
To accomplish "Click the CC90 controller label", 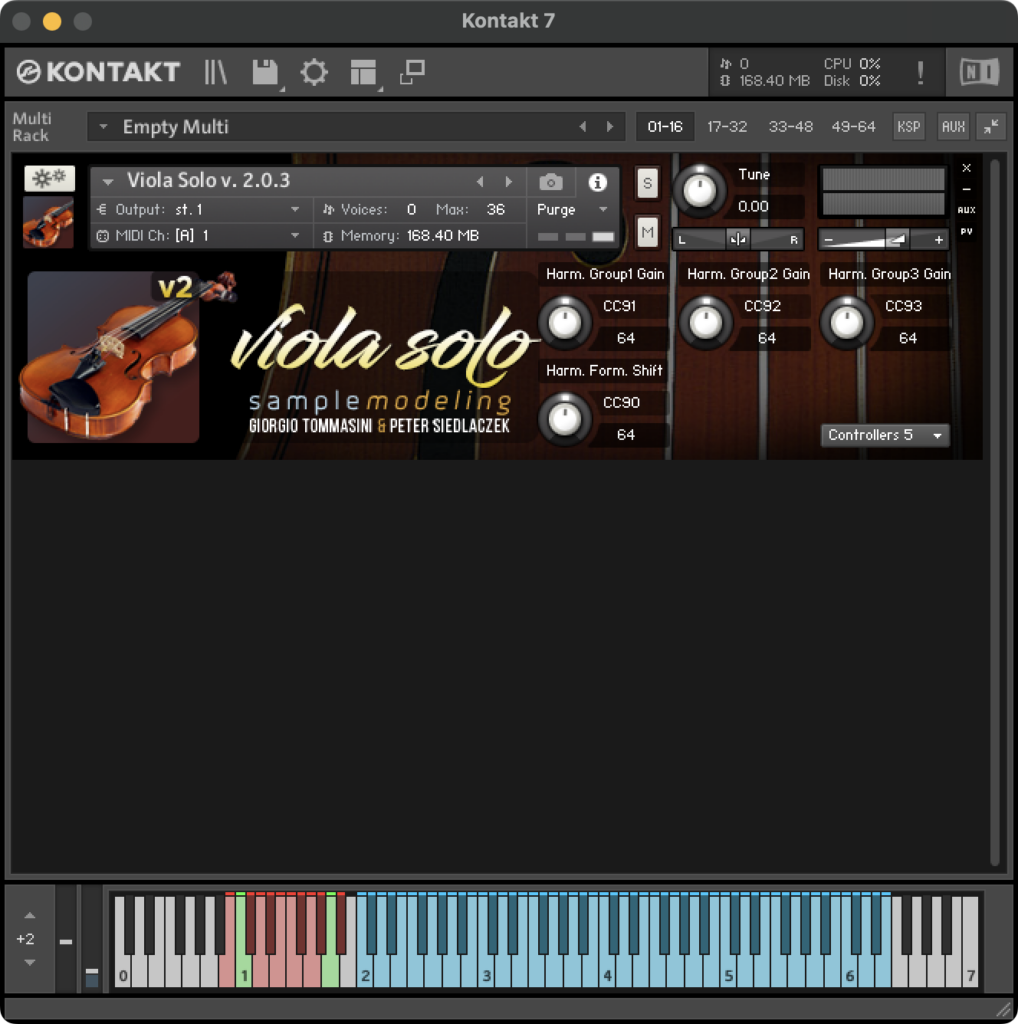I will click(621, 402).
